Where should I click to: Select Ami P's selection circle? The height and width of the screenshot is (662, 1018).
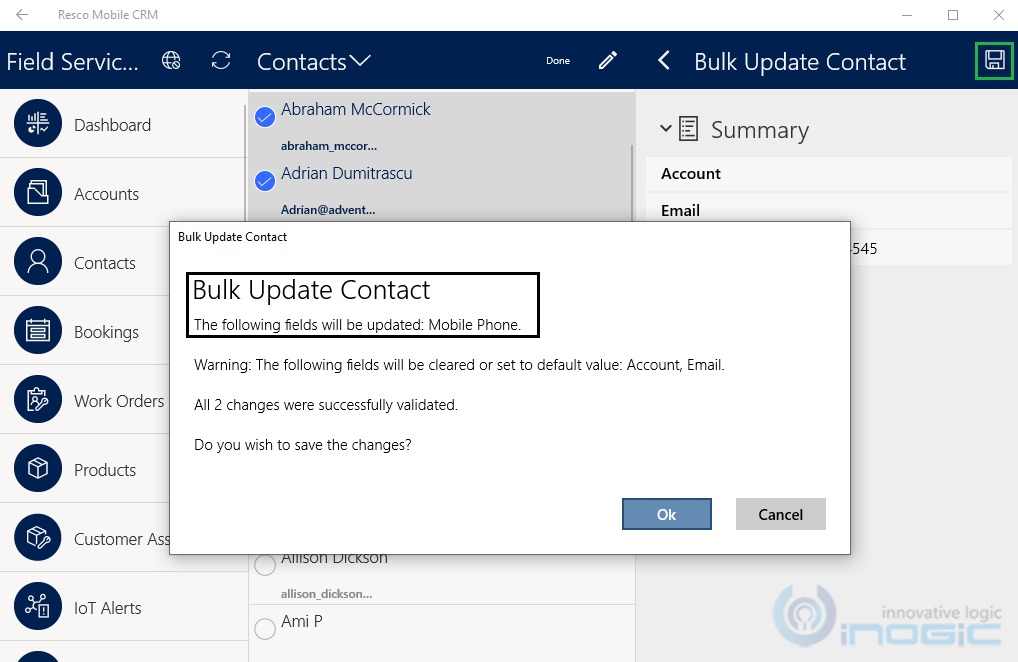point(265,629)
